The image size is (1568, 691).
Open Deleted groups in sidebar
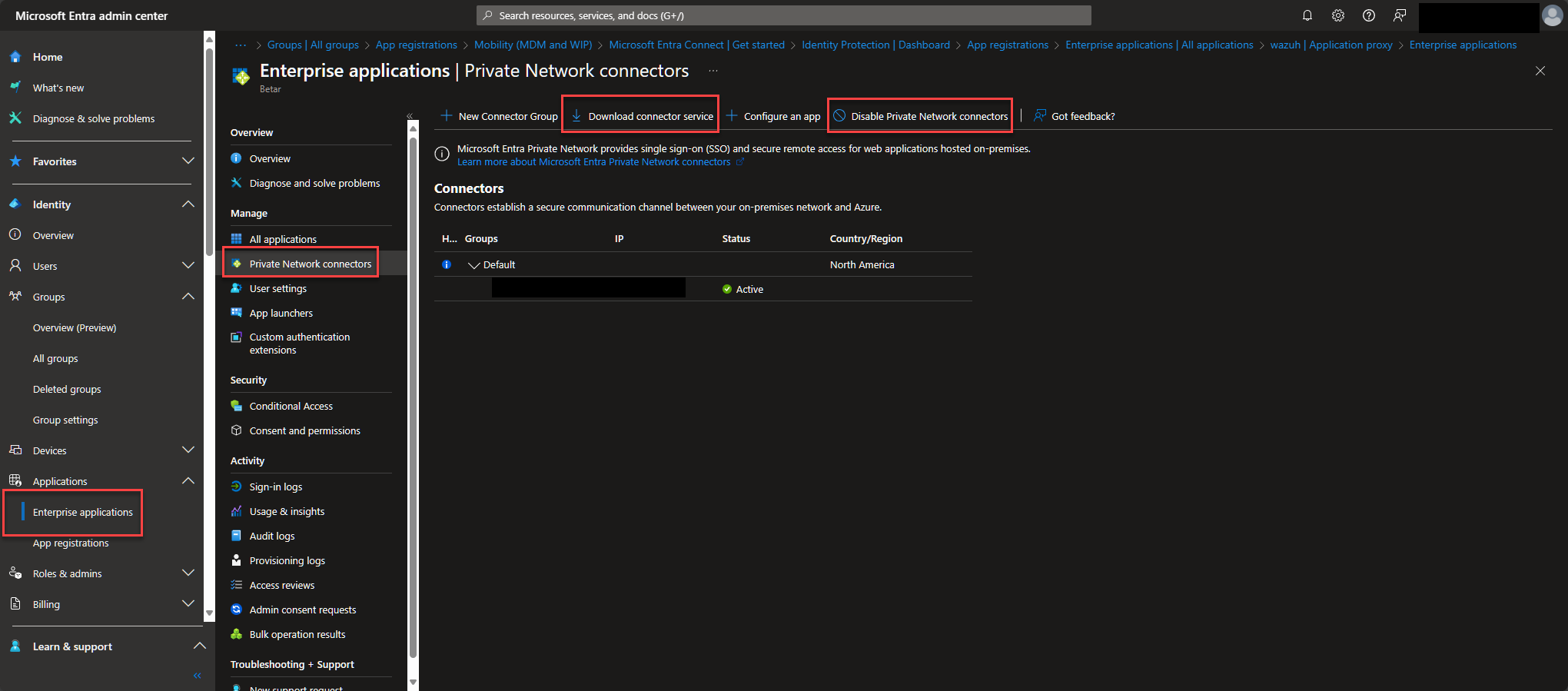click(x=67, y=389)
